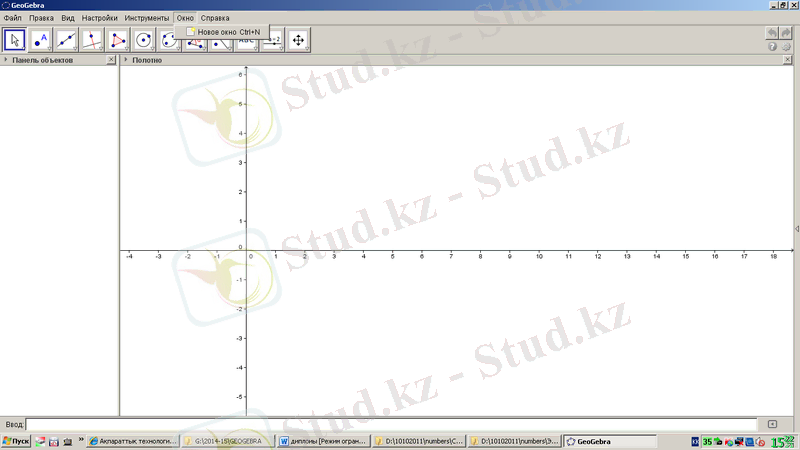800x450 pixels.
Task: Expand quick launch chevron on taskbar
Action: click(x=81, y=439)
